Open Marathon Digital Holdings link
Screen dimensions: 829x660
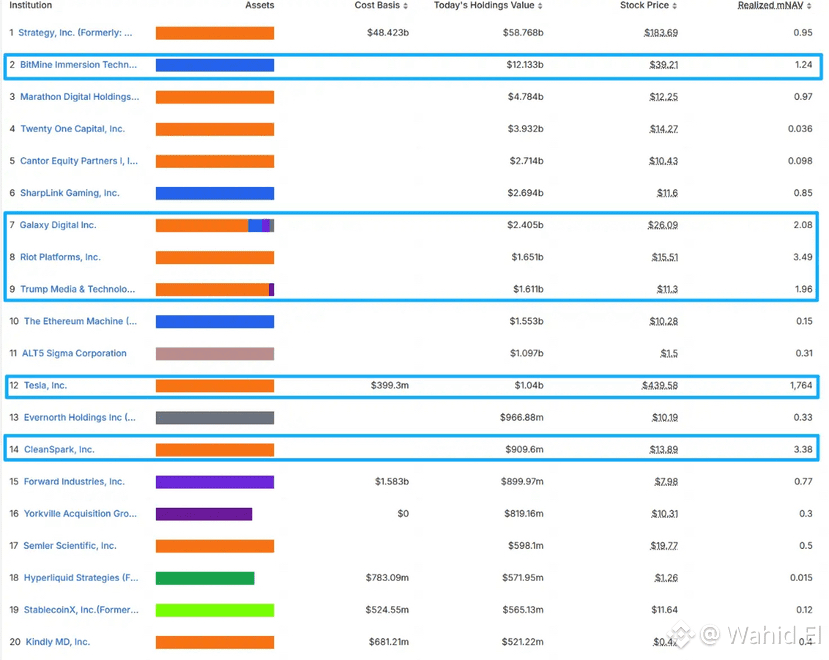79,97
